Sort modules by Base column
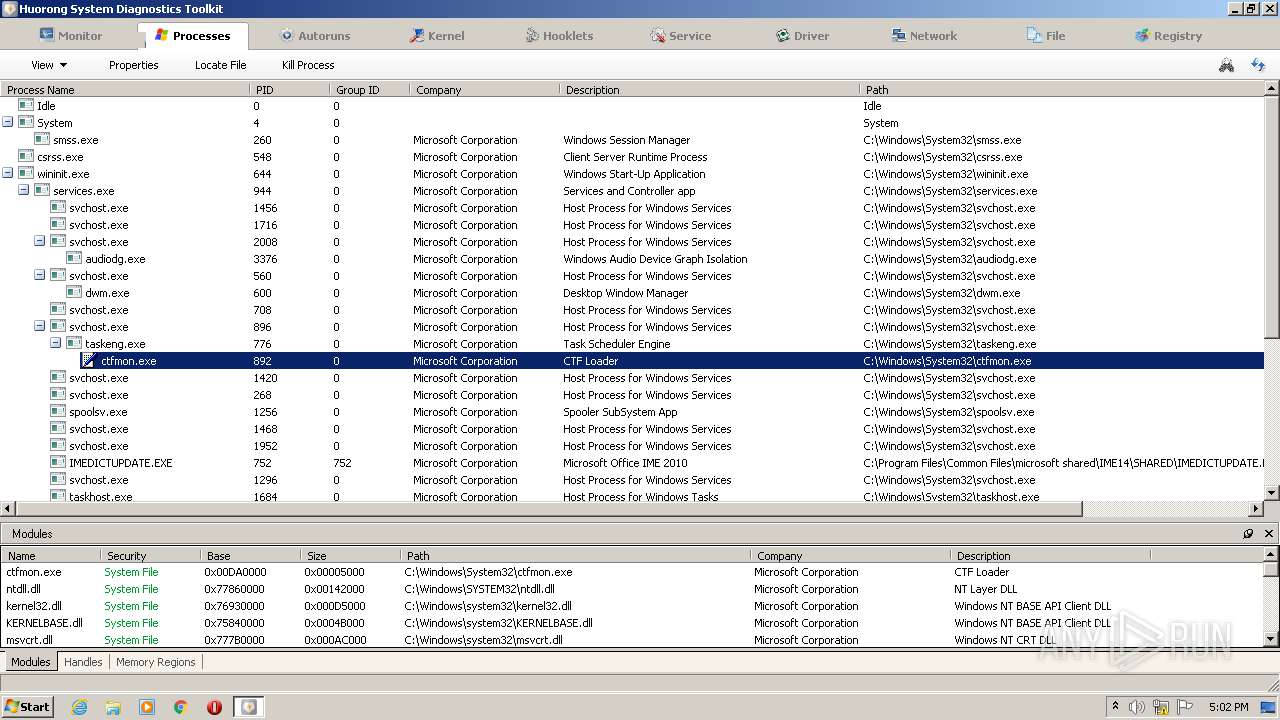1280x720 pixels. click(x=250, y=555)
